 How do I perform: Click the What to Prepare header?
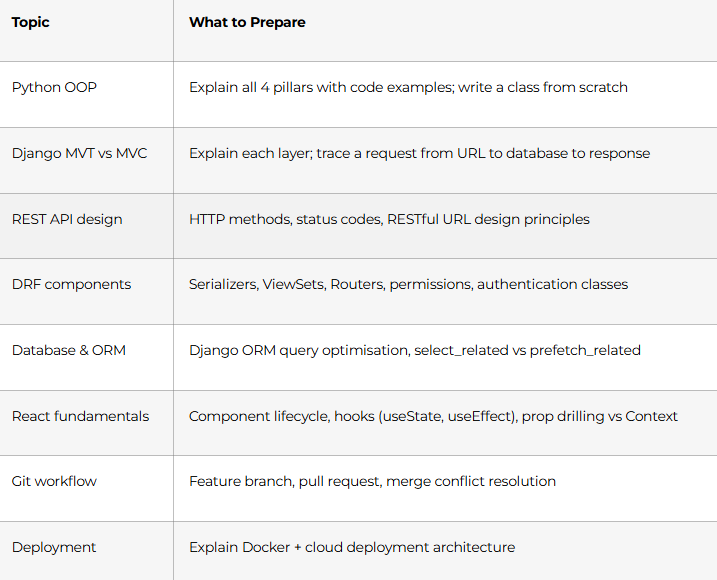pyautogui.click(x=247, y=22)
